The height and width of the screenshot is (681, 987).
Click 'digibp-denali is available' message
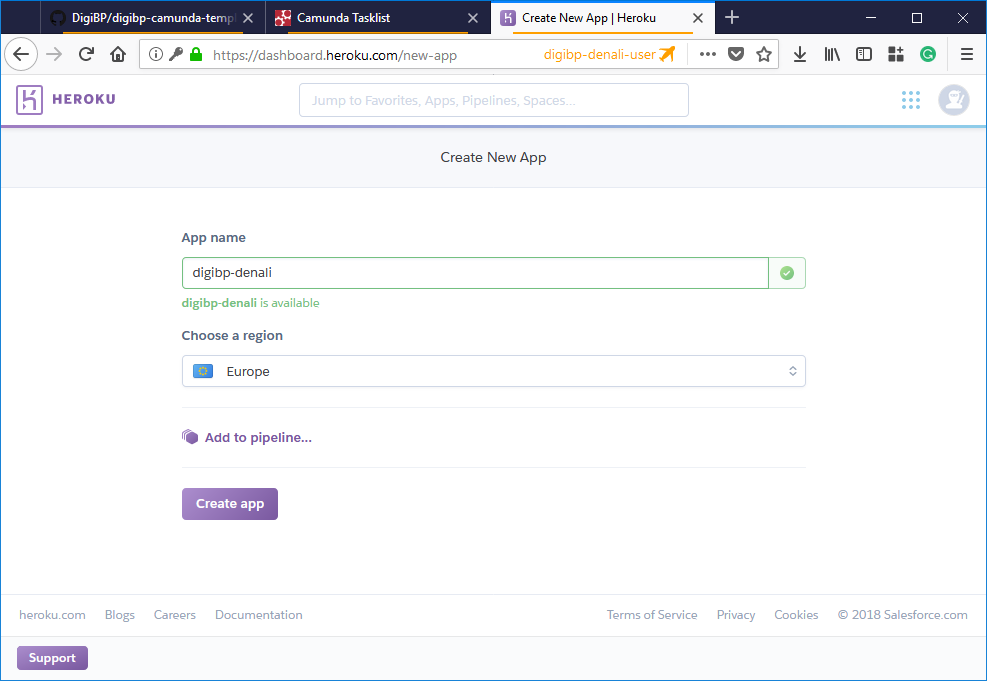[251, 303]
